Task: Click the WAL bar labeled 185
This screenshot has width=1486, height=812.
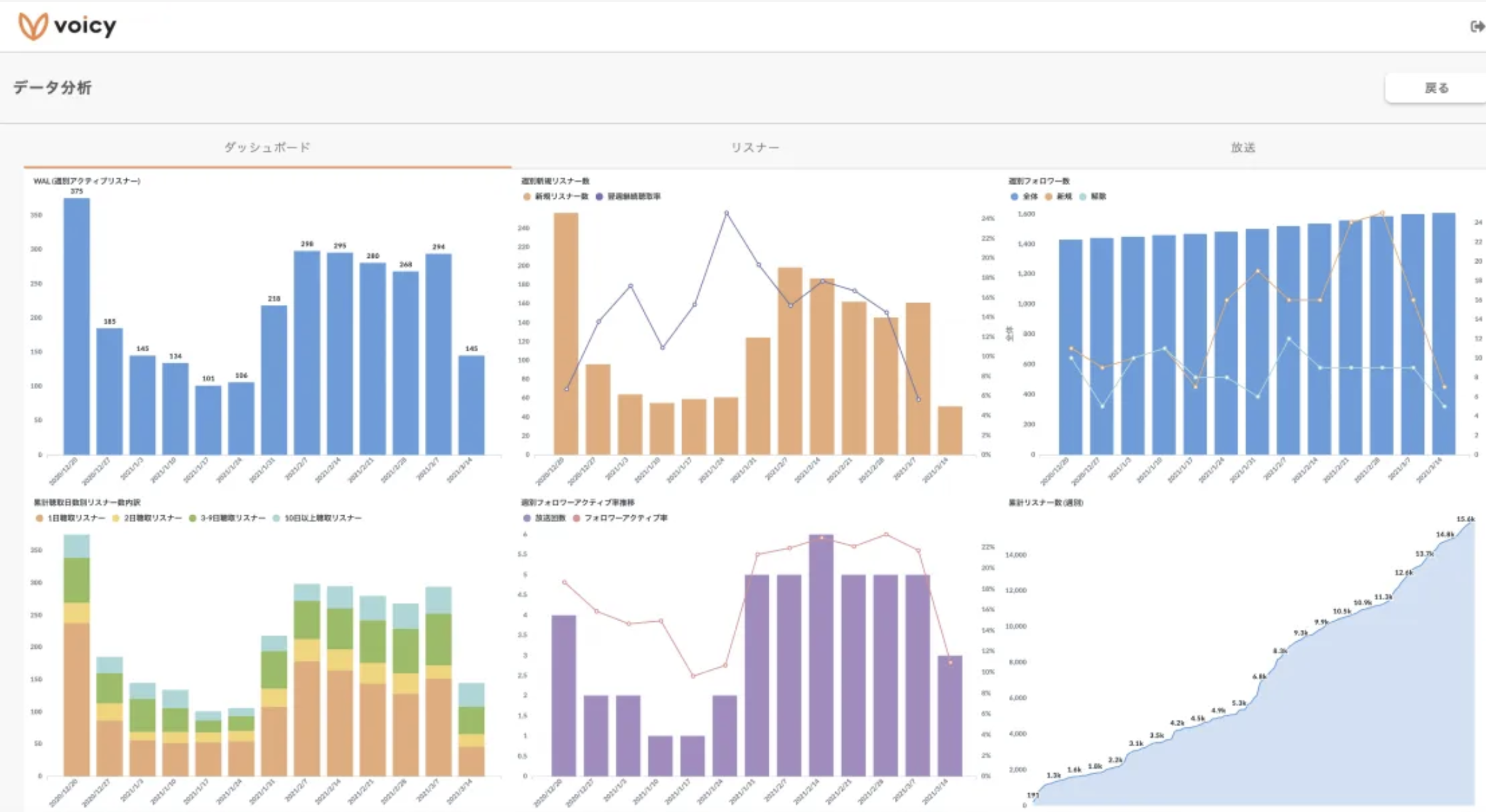Action: (x=110, y=391)
